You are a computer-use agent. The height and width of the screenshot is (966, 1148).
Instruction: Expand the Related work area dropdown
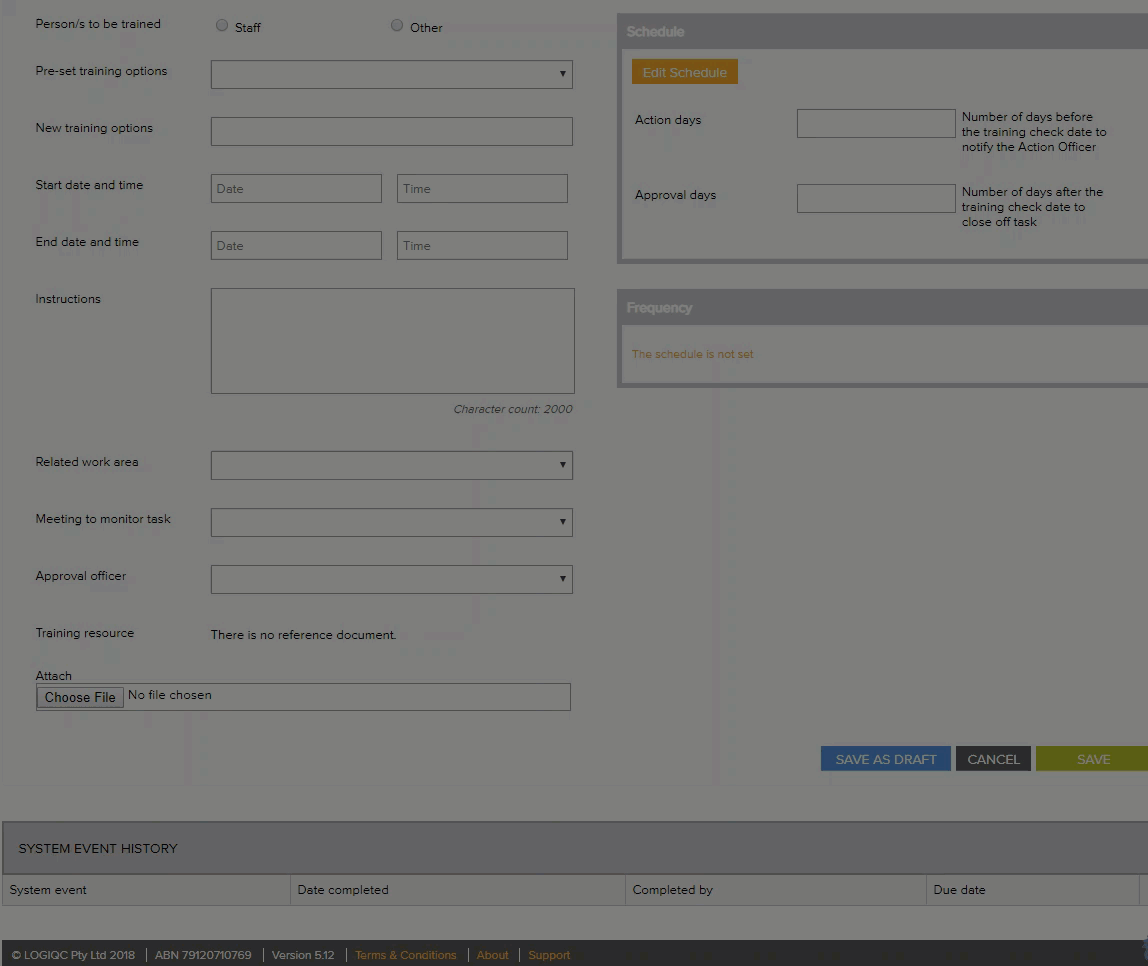click(391, 465)
